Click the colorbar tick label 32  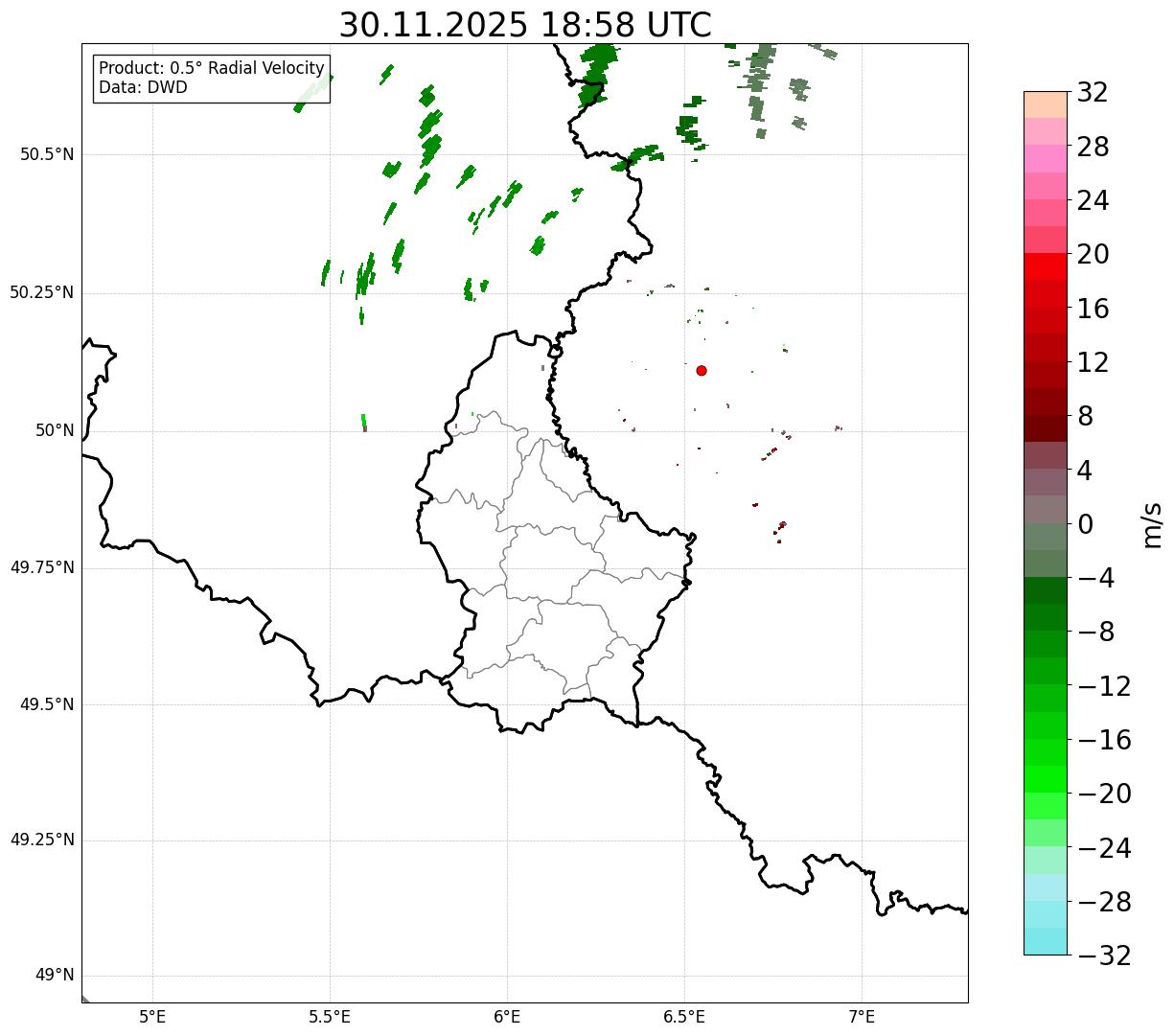pos(1093,93)
